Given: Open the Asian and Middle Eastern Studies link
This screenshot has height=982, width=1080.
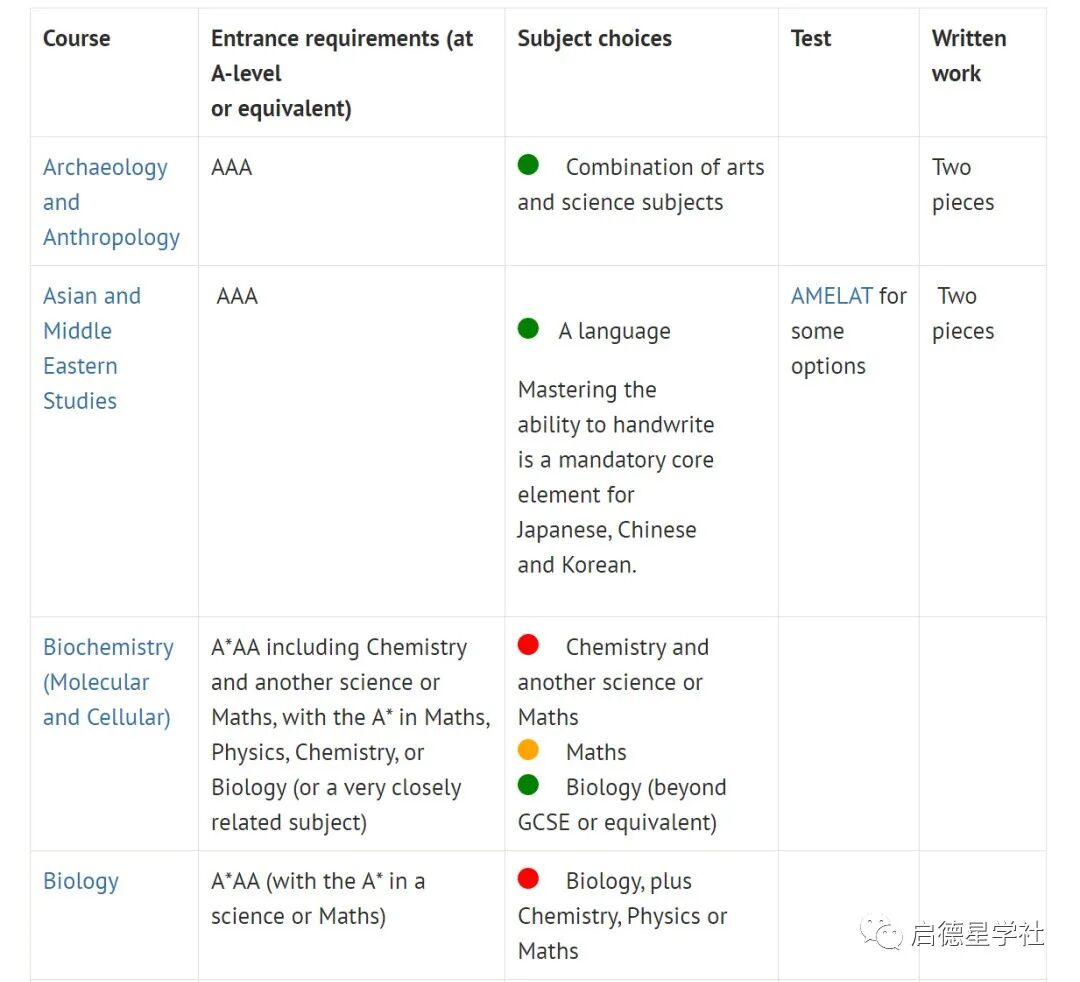Looking at the screenshot, I should (x=92, y=348).
